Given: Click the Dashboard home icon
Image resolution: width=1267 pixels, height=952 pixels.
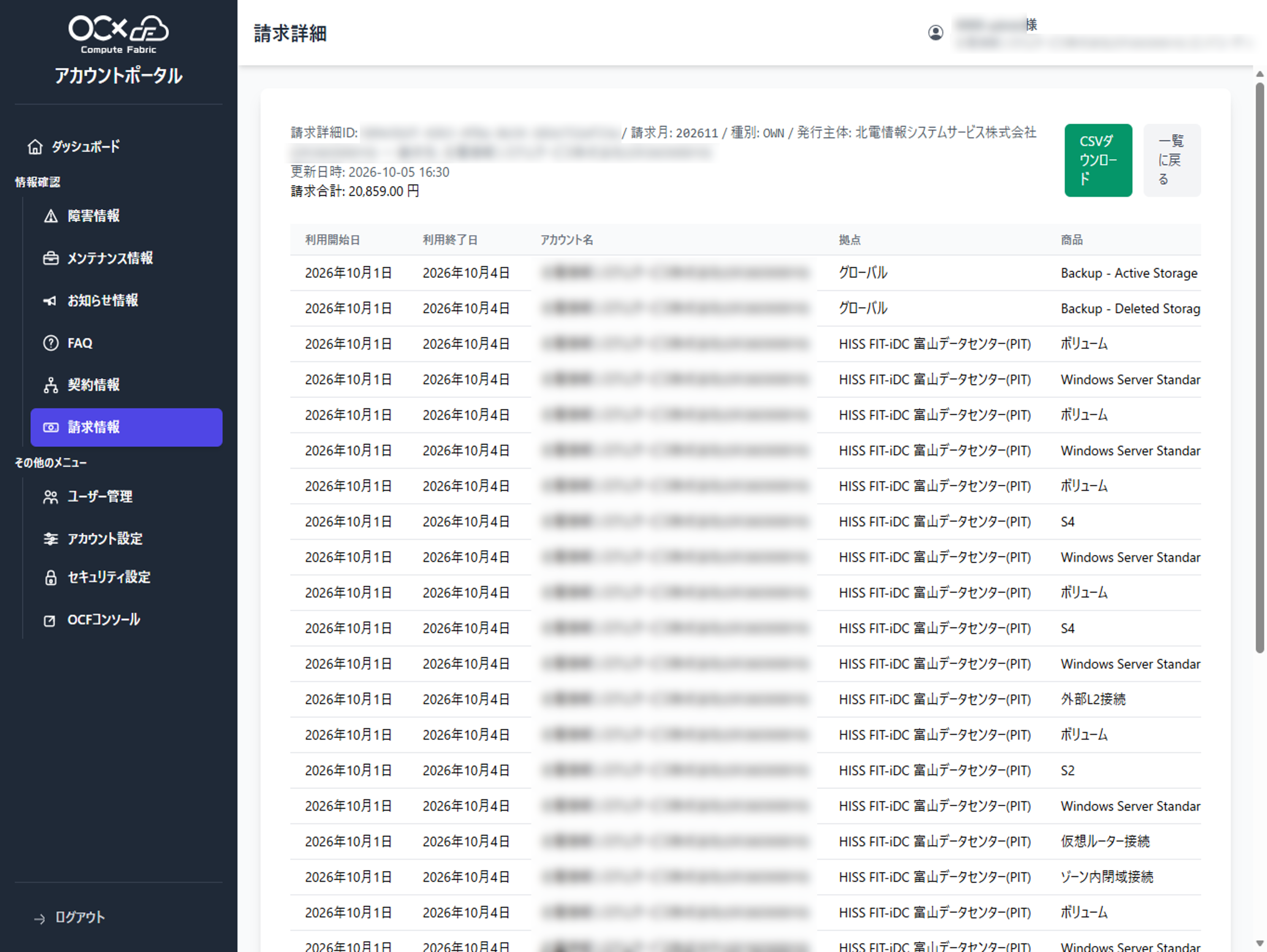Looking at the screenshot, I should 35,146.
